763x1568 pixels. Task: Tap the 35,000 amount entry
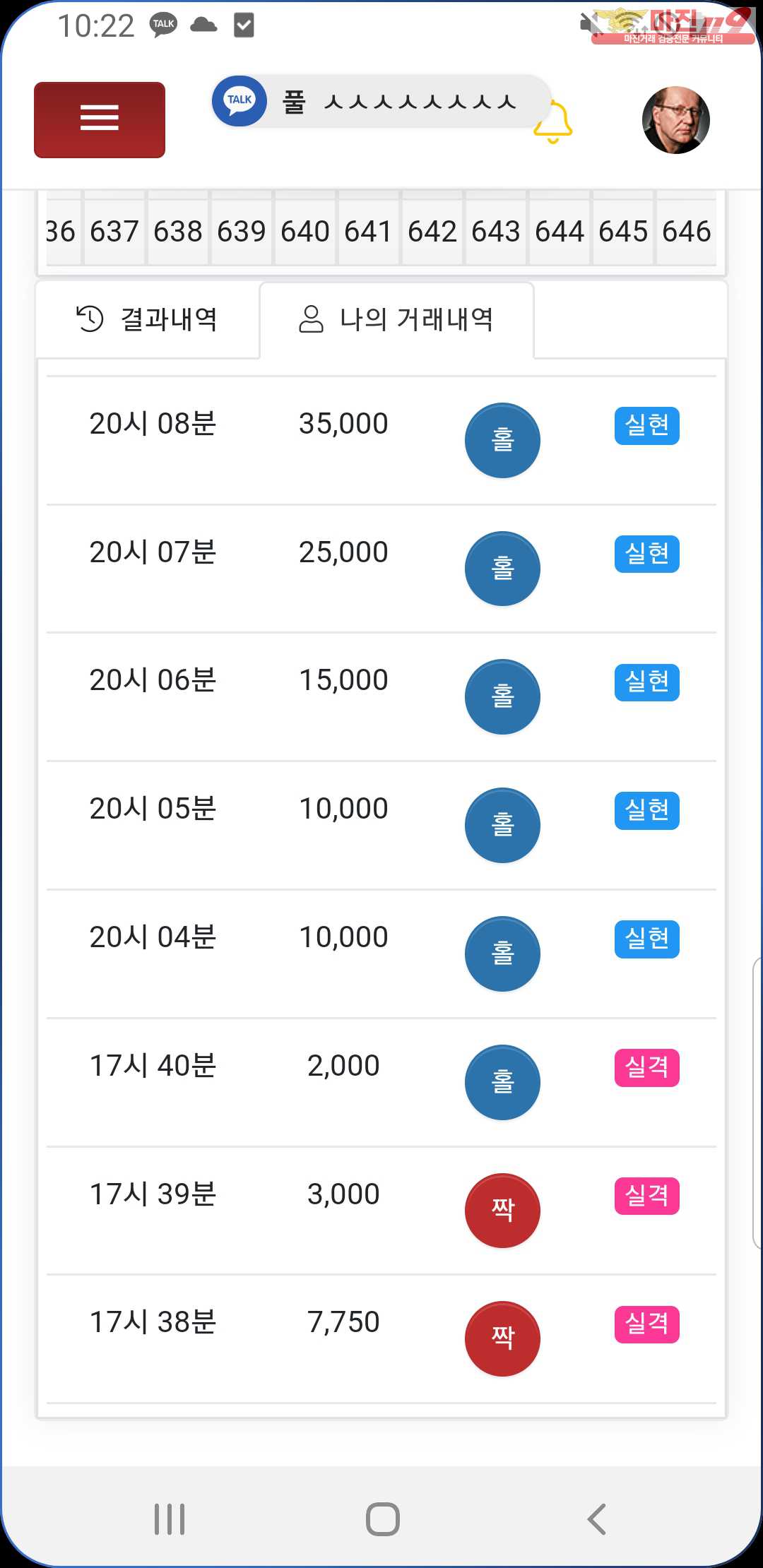pyautogui.click(x=343, y=424)
